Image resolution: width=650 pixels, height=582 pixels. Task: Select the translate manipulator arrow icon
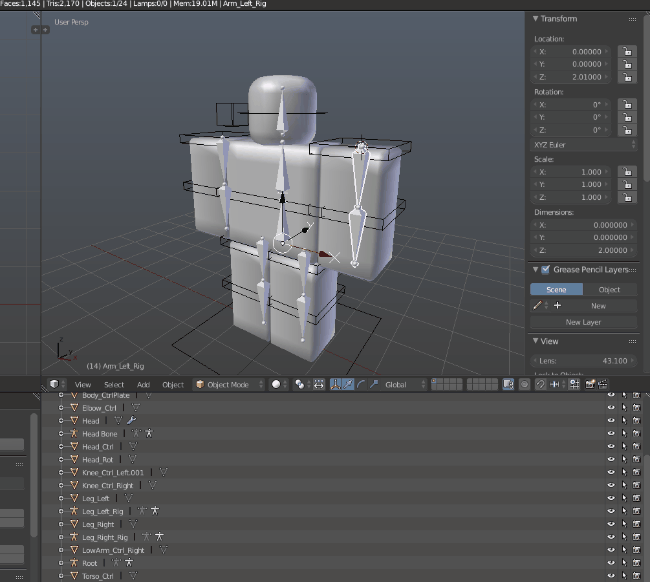point(348,384)
